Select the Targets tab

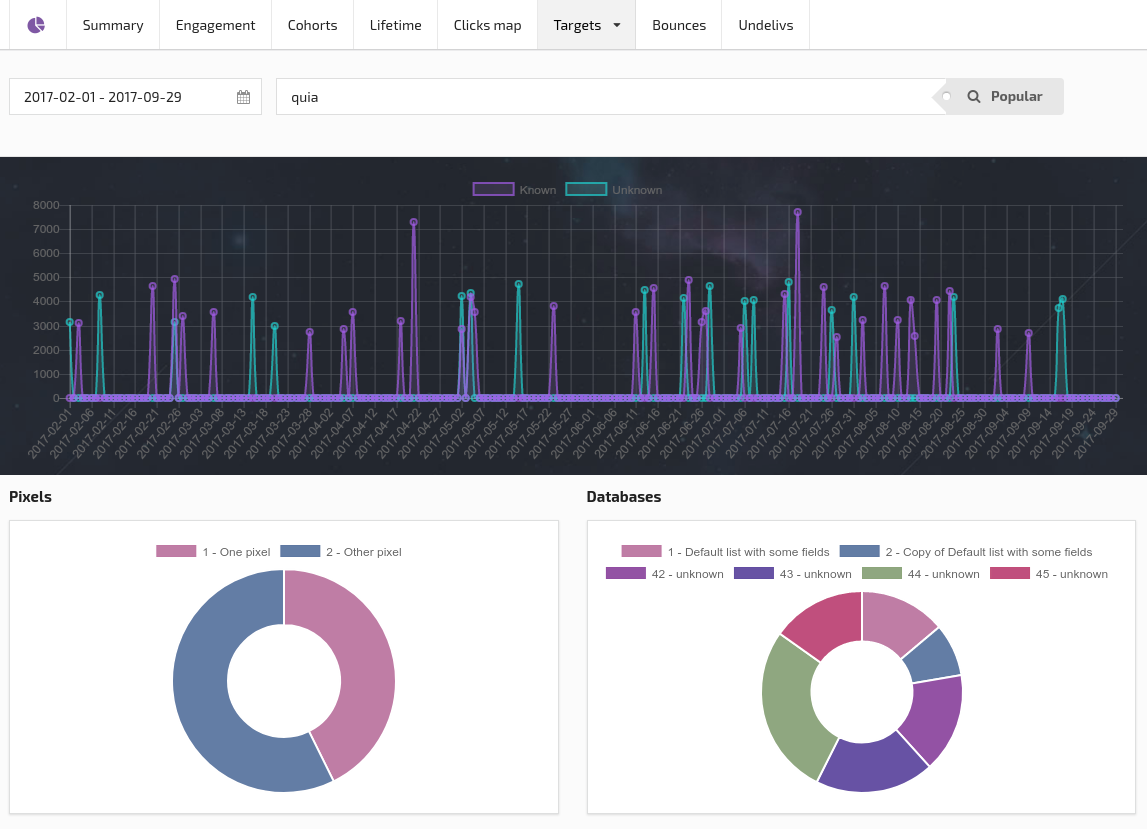pyautogui.click(x=587, y=25)
